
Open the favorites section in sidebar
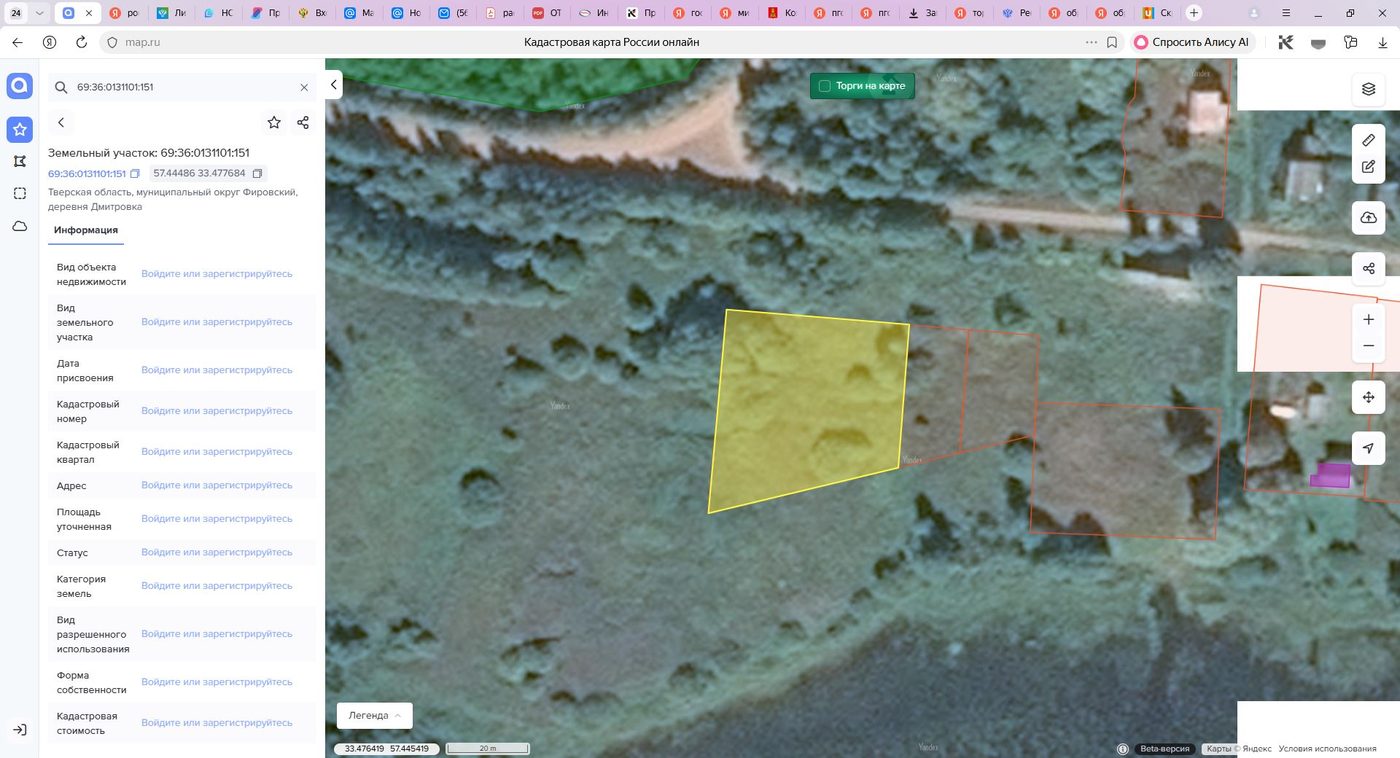(x=19, y=129)
